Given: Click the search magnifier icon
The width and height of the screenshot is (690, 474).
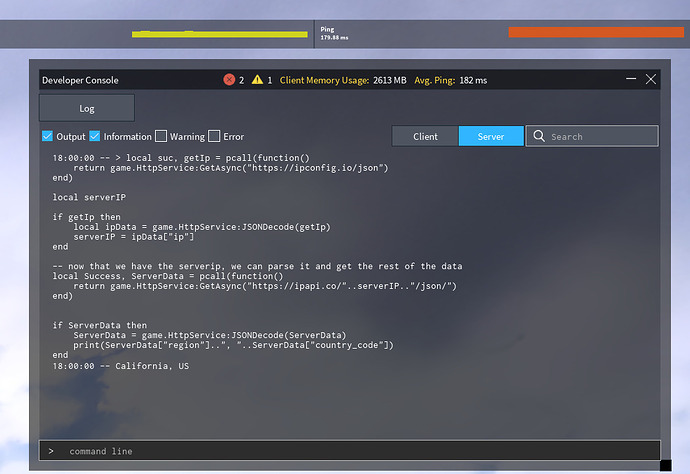Looking at the screenshot, I should (539, 136).
